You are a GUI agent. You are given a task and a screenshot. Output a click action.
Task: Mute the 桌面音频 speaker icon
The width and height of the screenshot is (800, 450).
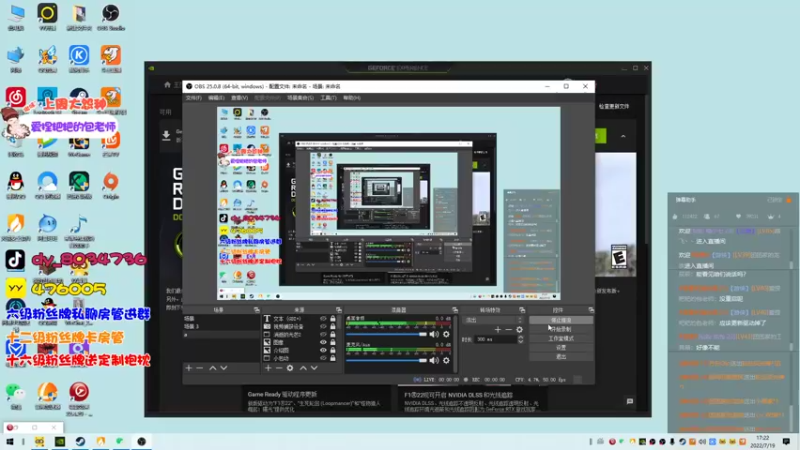434,334
